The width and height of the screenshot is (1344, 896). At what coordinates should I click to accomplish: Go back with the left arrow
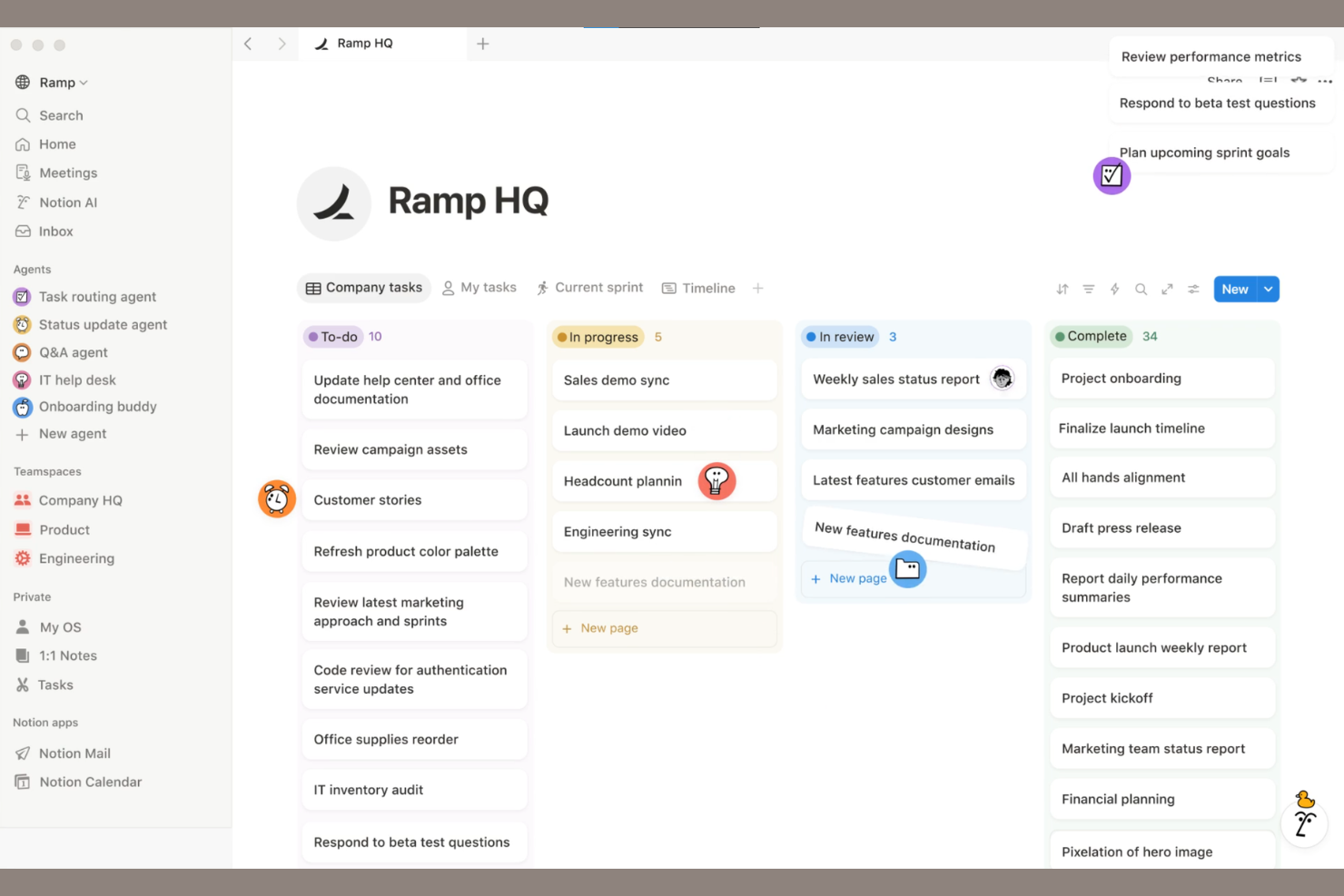point(248,44)
